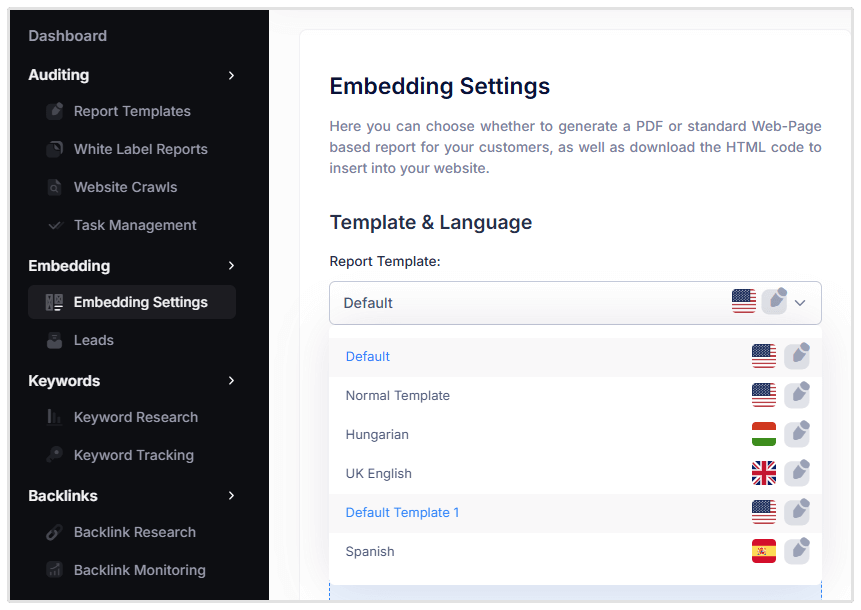Select the Normal Template list entry
This screenshot has height=610, width=861.
click(x=397, y=395)
